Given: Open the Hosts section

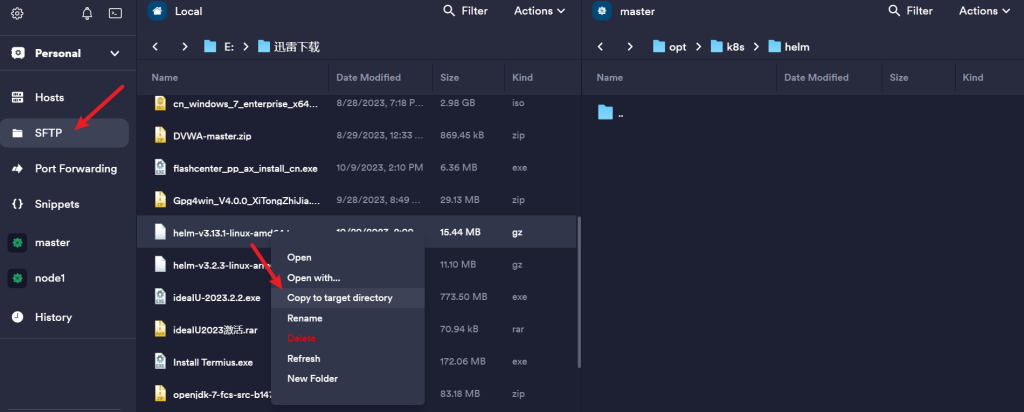Looking at the screenshot, I should pos(49,97).
